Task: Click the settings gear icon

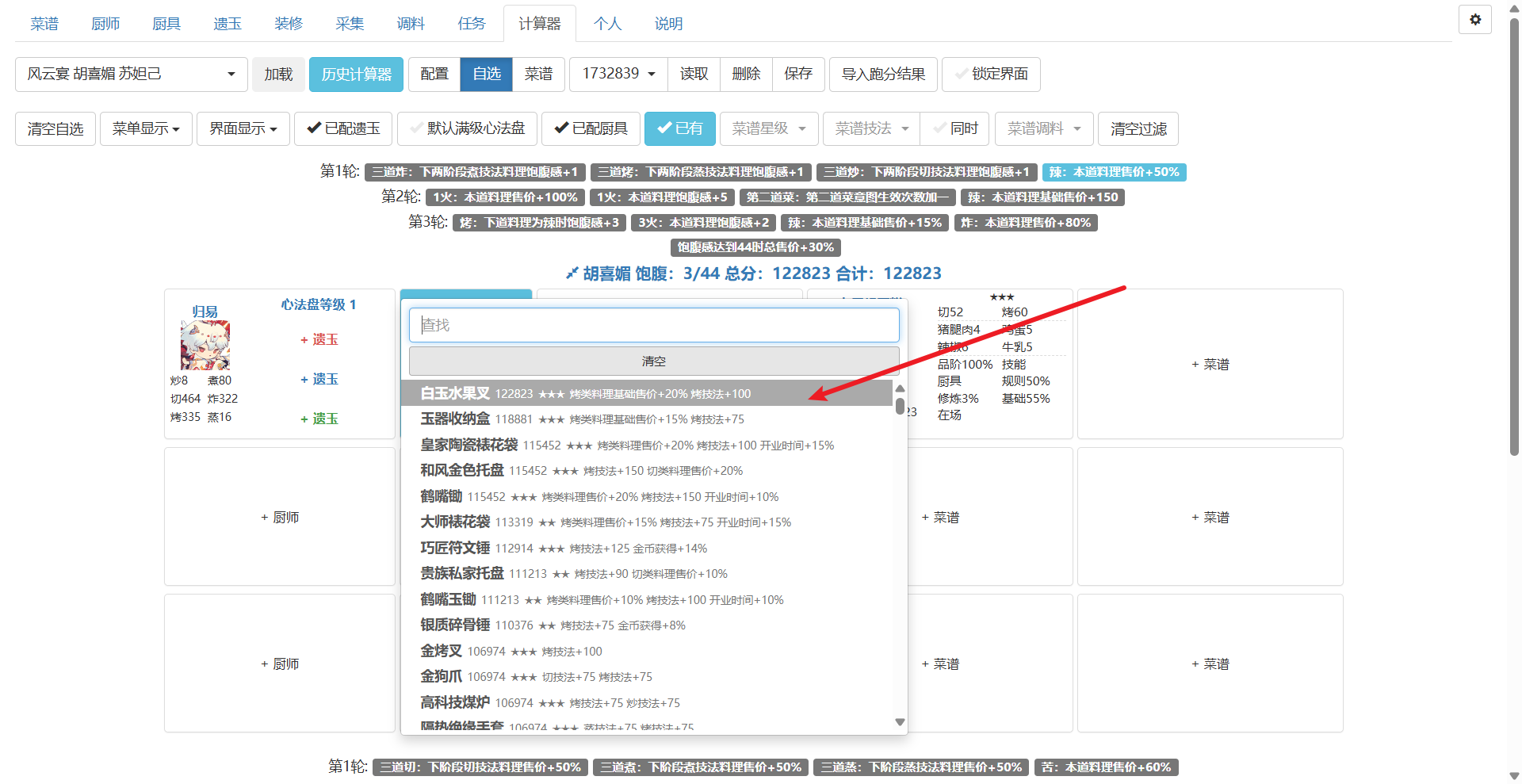Action: click(1474, 20)
